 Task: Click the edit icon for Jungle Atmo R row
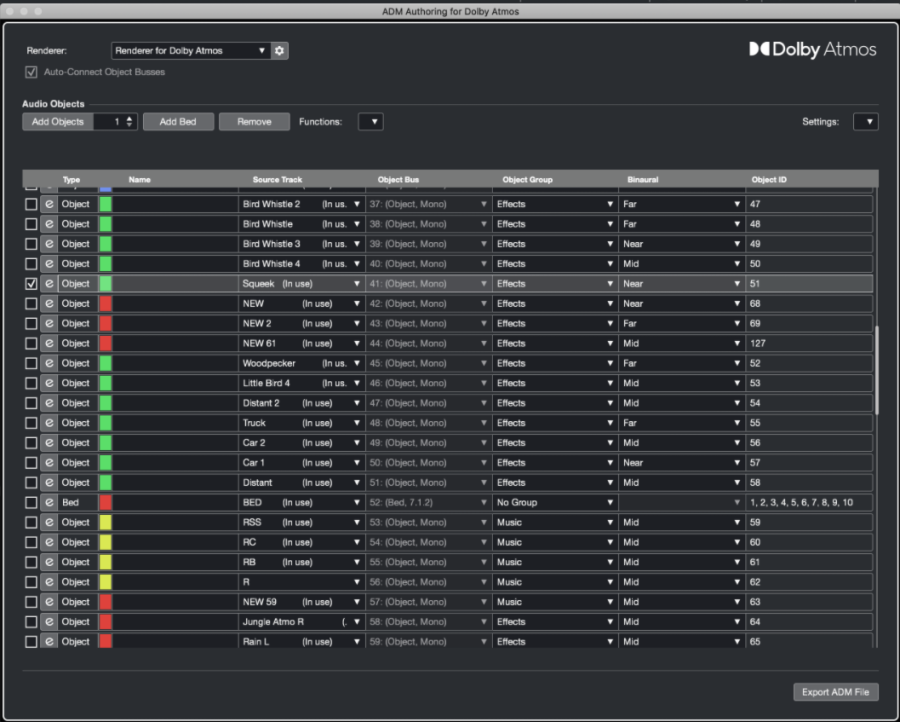coord(49,622)
